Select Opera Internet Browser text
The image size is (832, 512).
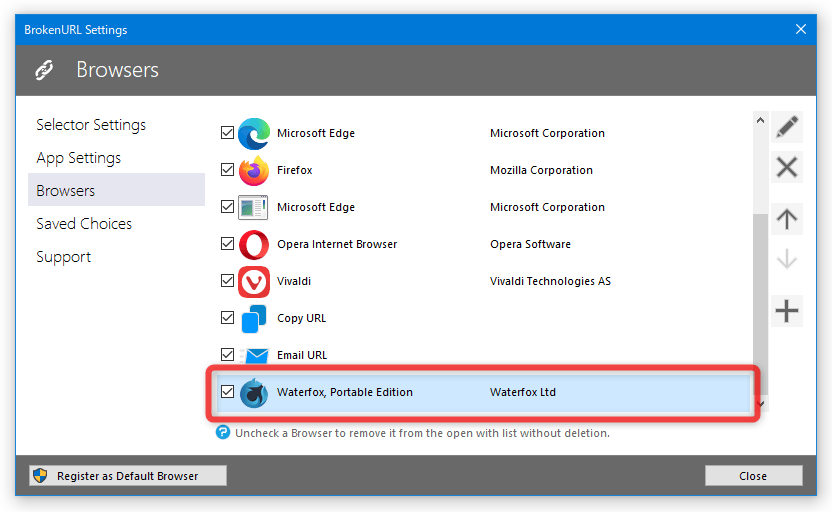tap(337, 244)
